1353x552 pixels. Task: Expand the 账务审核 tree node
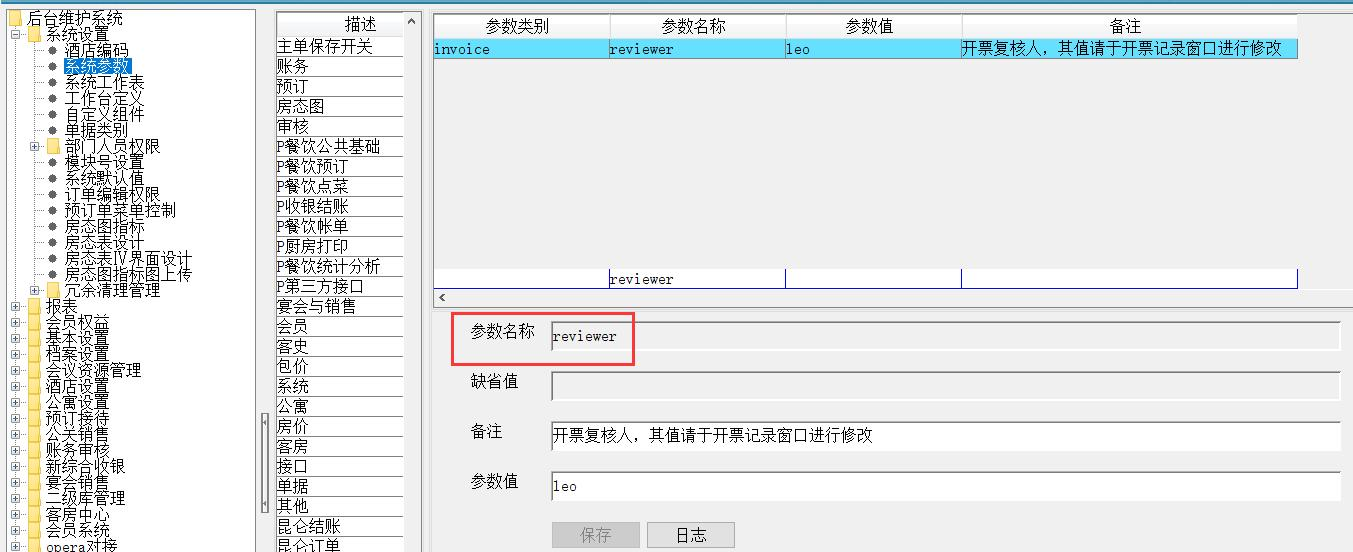click(15, 451)
